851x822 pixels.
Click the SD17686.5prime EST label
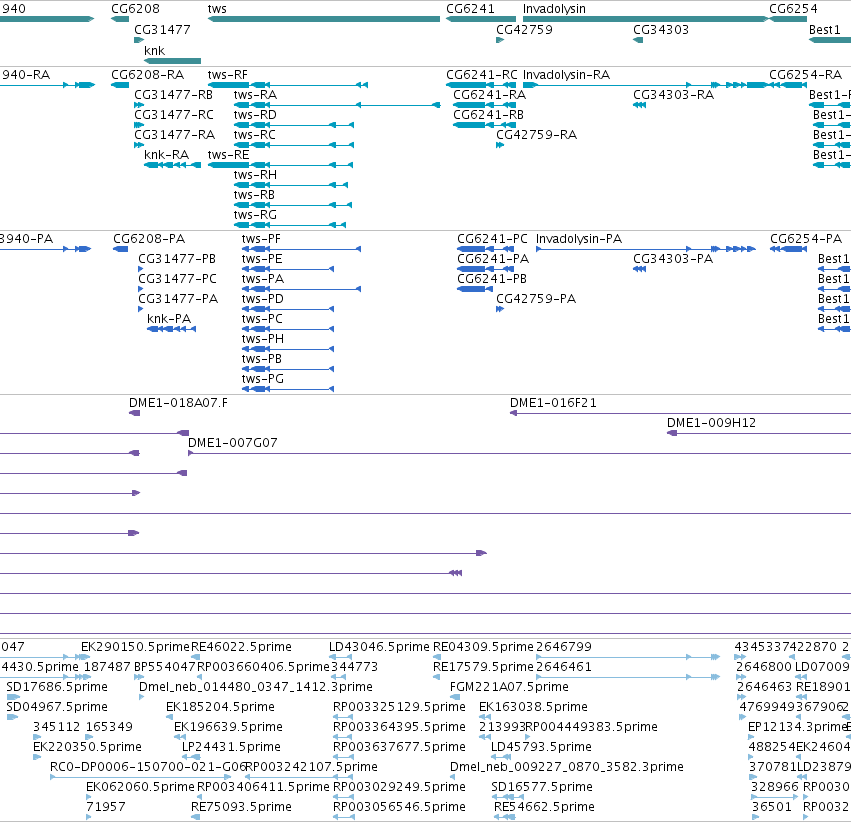(57, 687)
